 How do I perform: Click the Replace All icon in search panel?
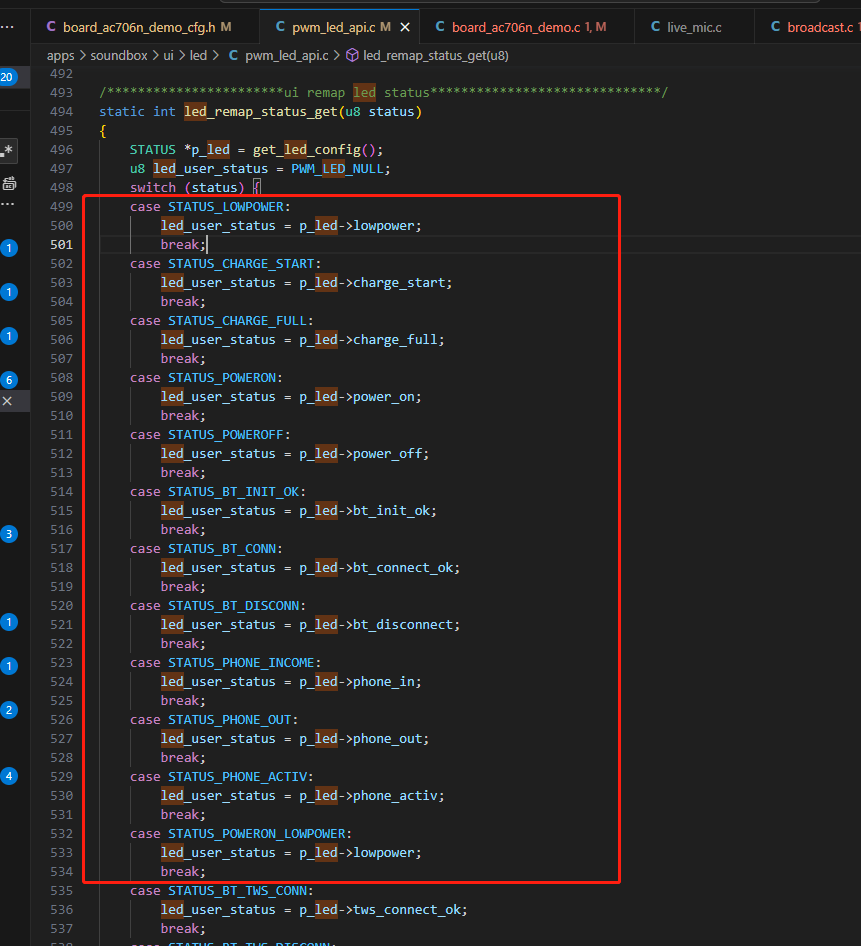point(9,184)
